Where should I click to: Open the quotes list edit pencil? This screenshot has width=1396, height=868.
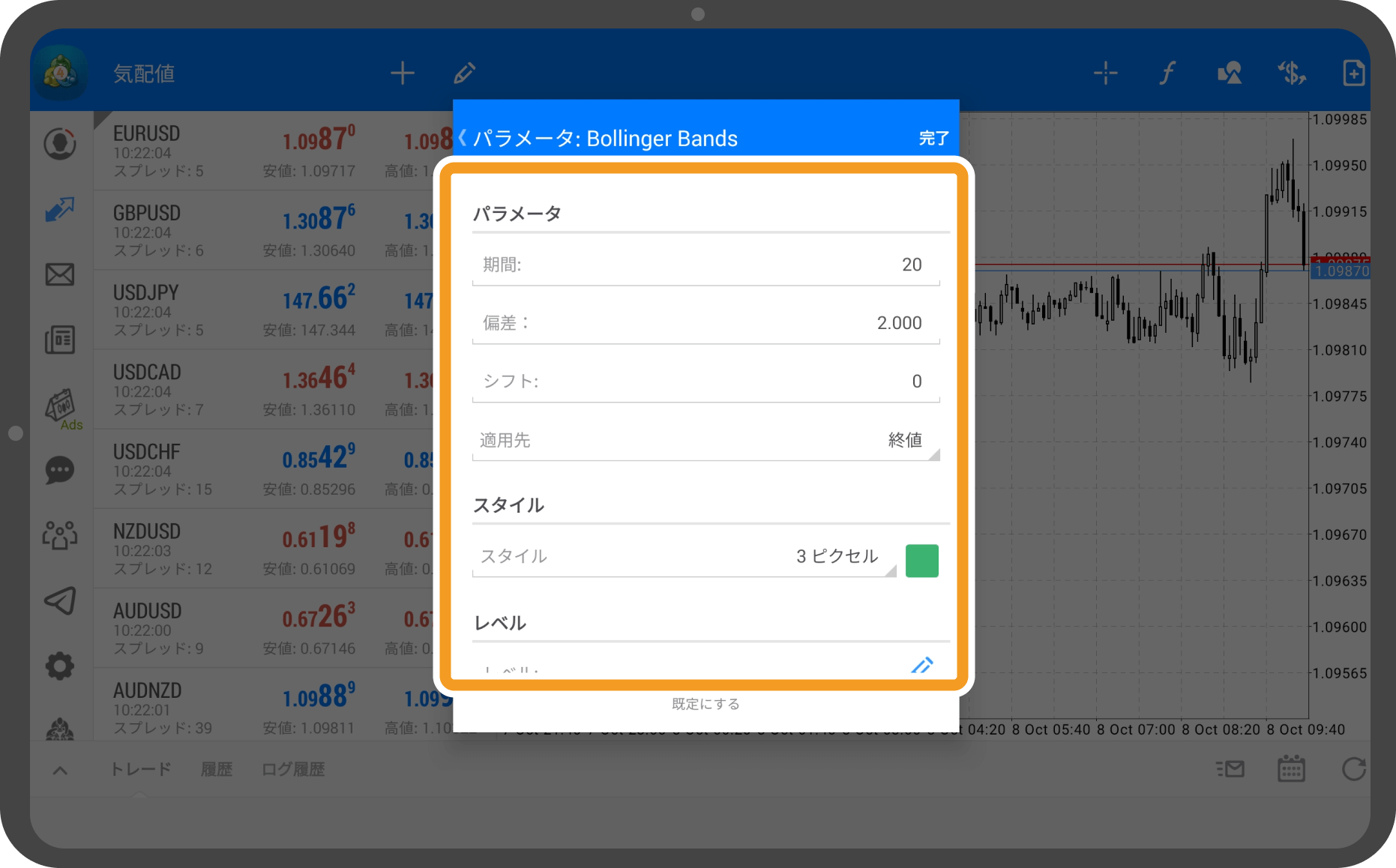tap(465, 73)
